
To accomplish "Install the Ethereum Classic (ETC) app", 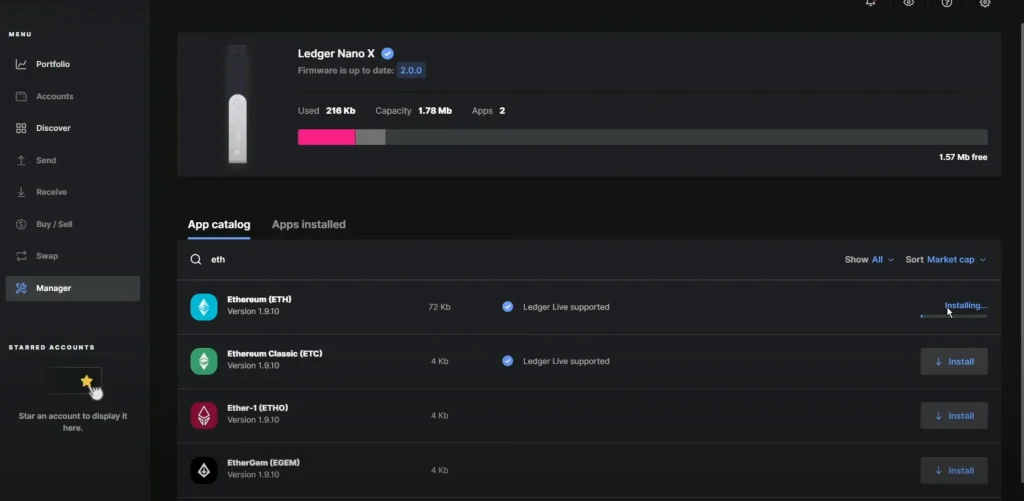I will click(953, 361).
